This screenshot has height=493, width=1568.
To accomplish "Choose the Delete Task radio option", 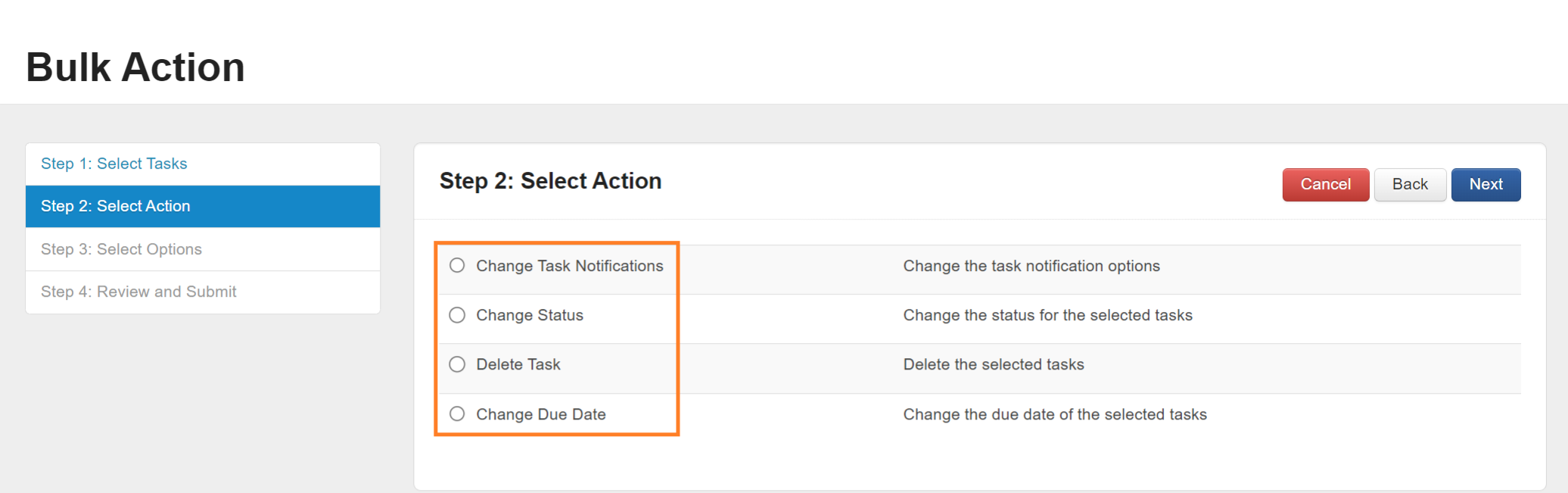I will (x=457, y=364).
